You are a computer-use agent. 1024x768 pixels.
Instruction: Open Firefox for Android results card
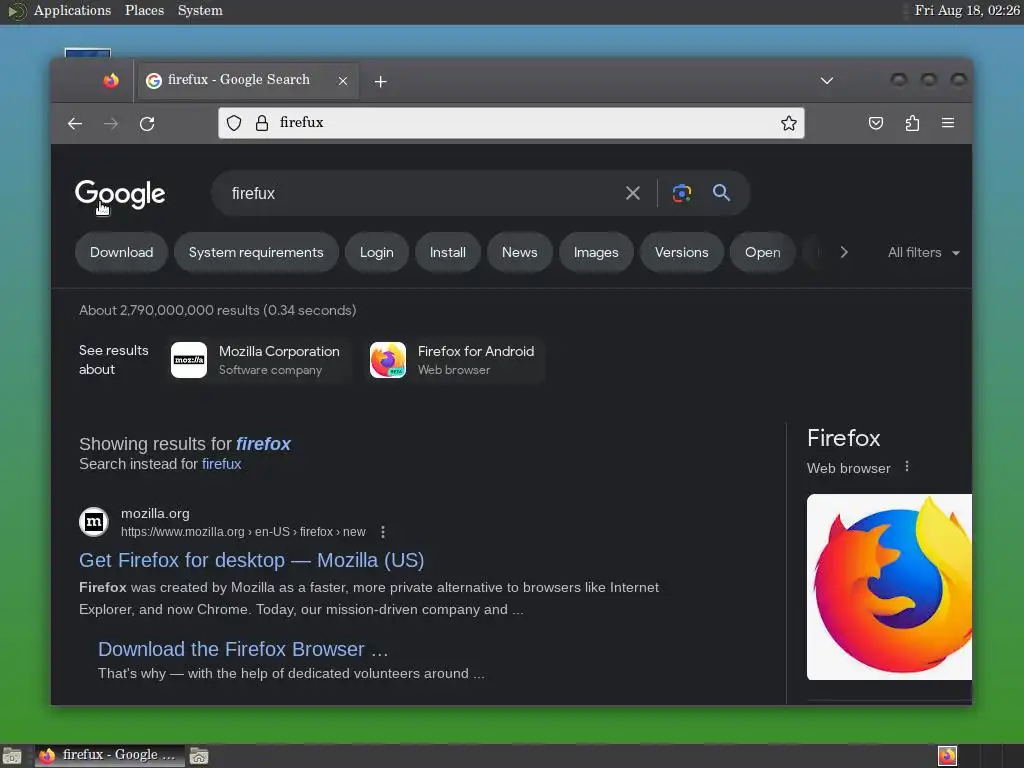456,360
